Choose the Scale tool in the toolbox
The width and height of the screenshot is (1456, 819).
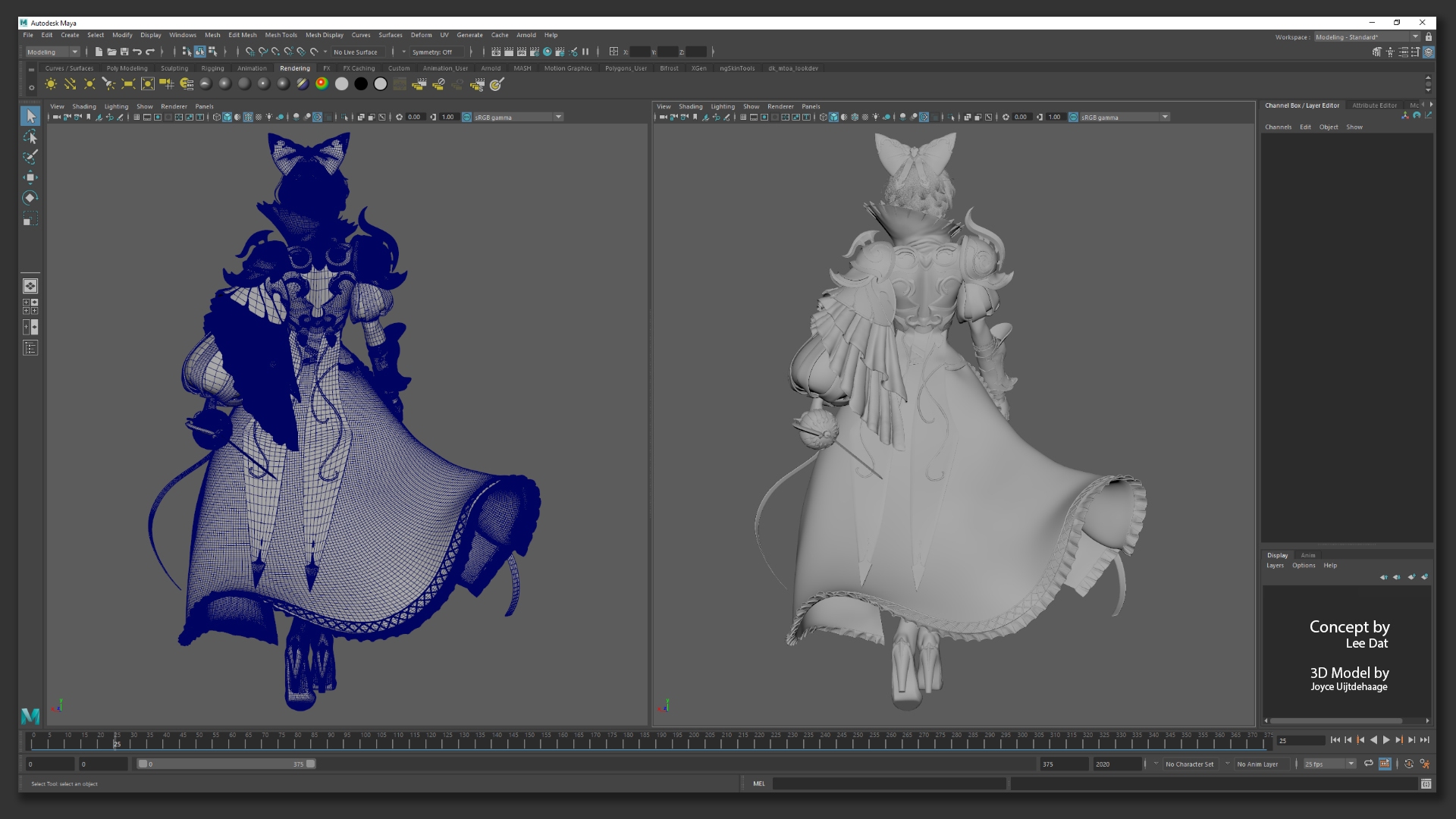(30, 219)
